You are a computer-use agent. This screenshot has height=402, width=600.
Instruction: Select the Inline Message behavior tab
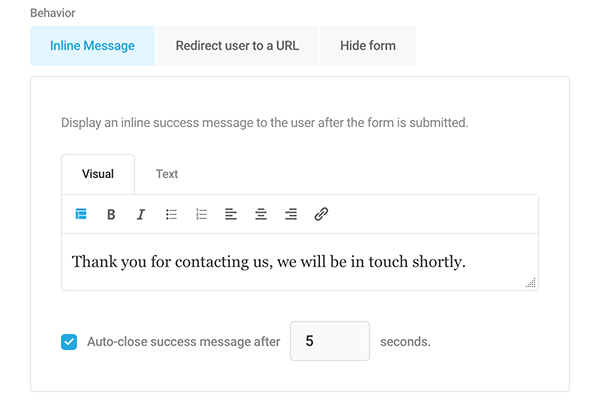point(92,46)
